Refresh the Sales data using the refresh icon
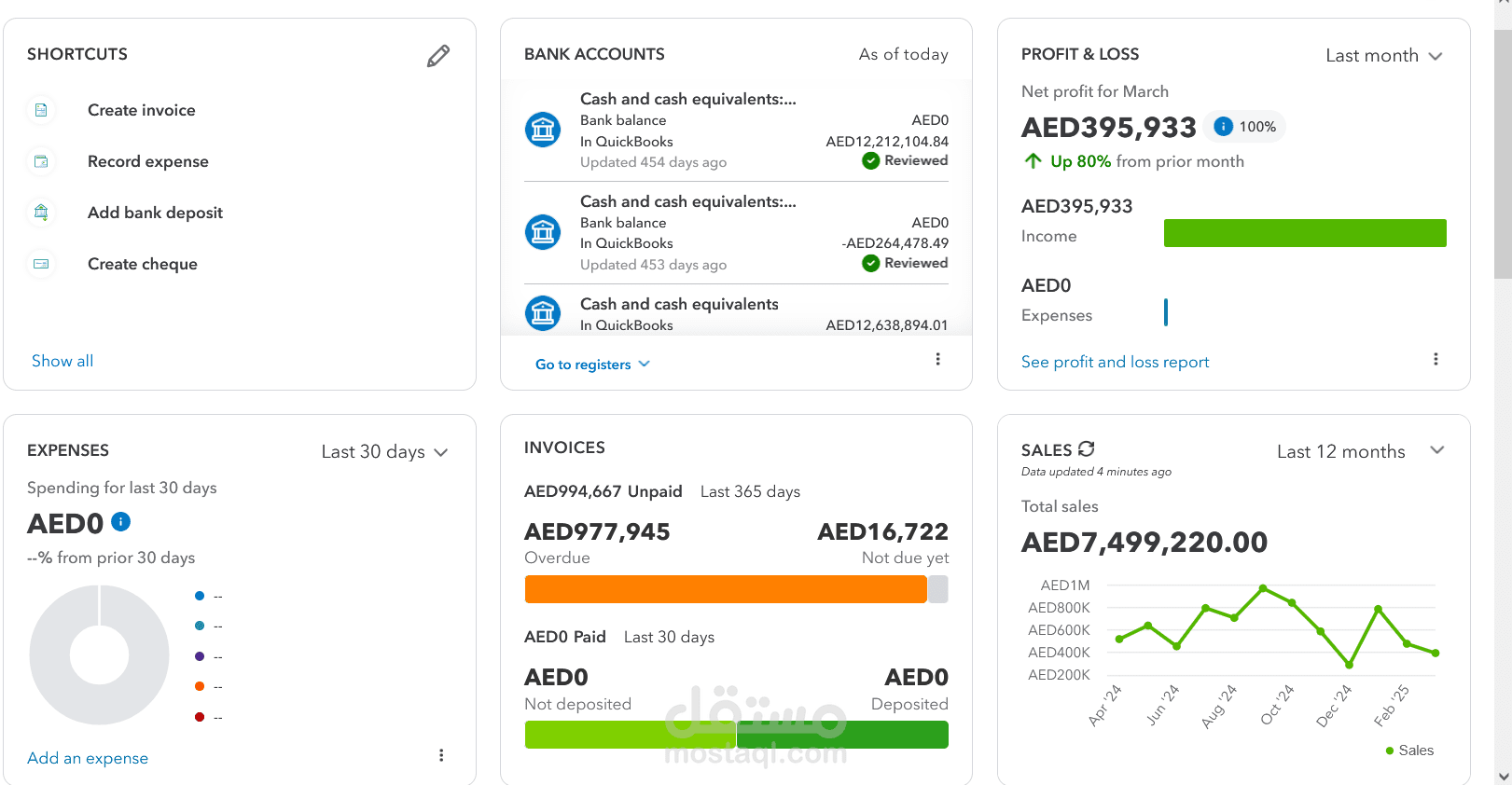 tap(1087, 448)
